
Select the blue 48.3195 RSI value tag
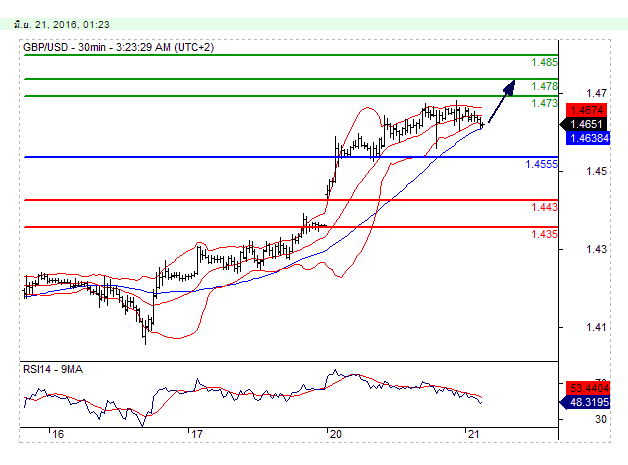pos(585,402)
